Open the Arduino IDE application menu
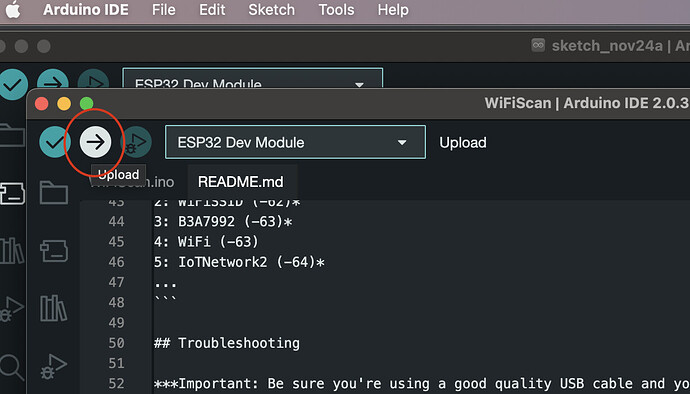The image size is (690, 394). pos(86,10)
